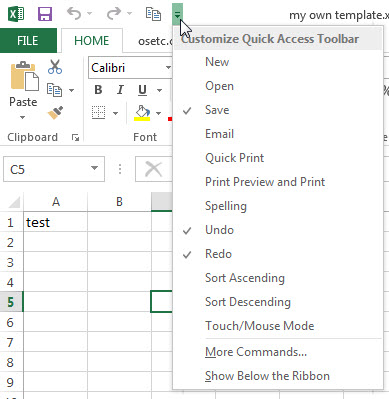This screenshot has height=399, width=389.
Task: Click the Select All corner triangle
Action: click(14, 202)
